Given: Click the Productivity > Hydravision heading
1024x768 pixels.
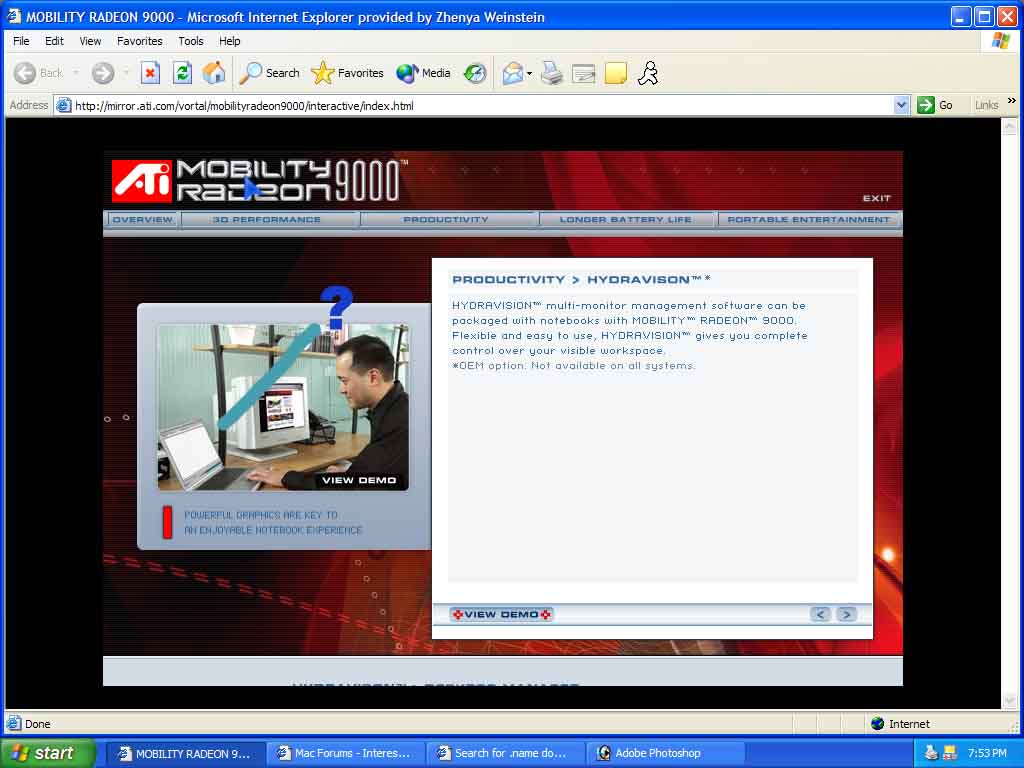Looking at the screenshot, I should tap(581, 280).
